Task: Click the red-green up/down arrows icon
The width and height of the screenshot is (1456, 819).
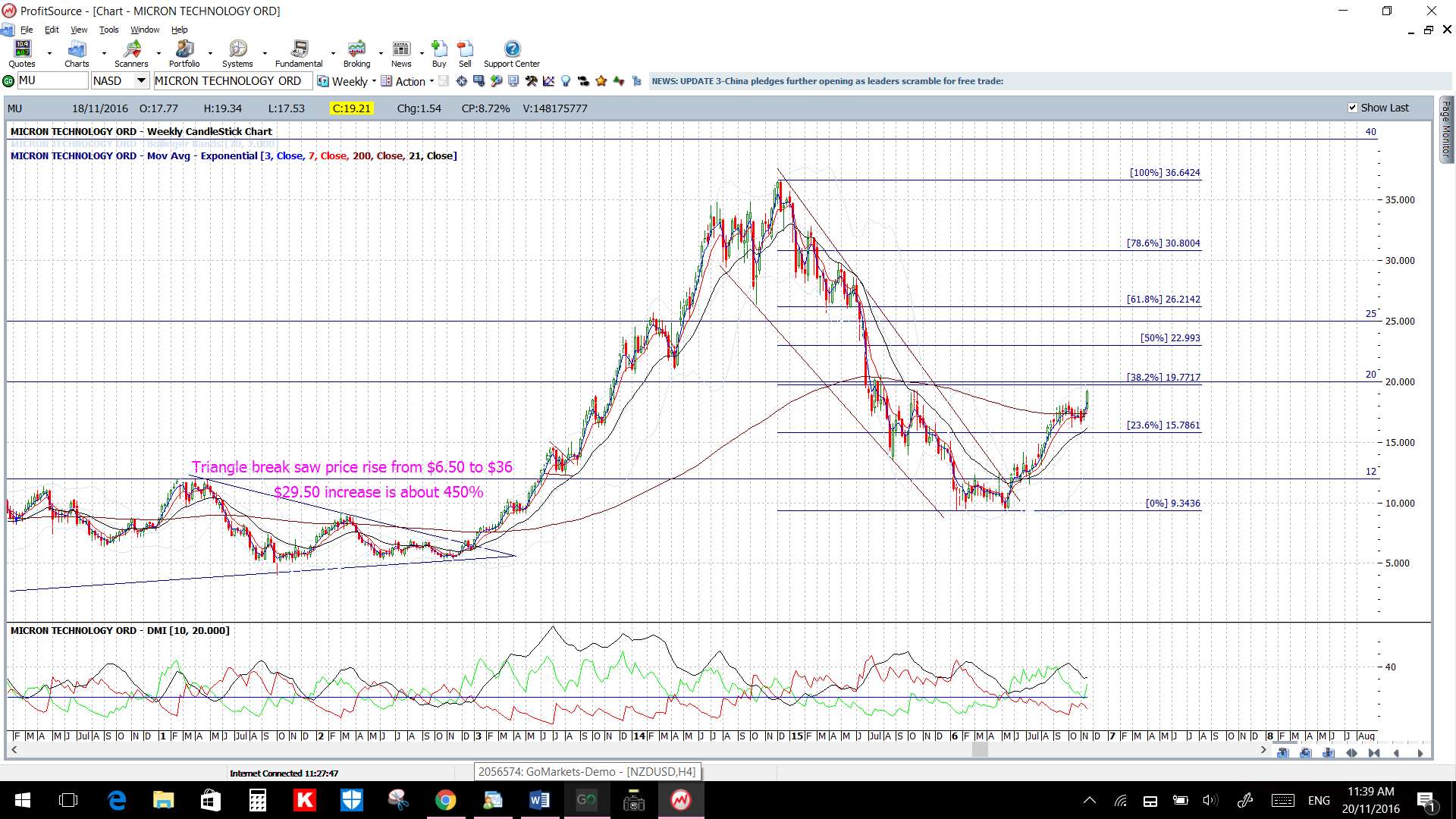Action: (x=619, y=81)
